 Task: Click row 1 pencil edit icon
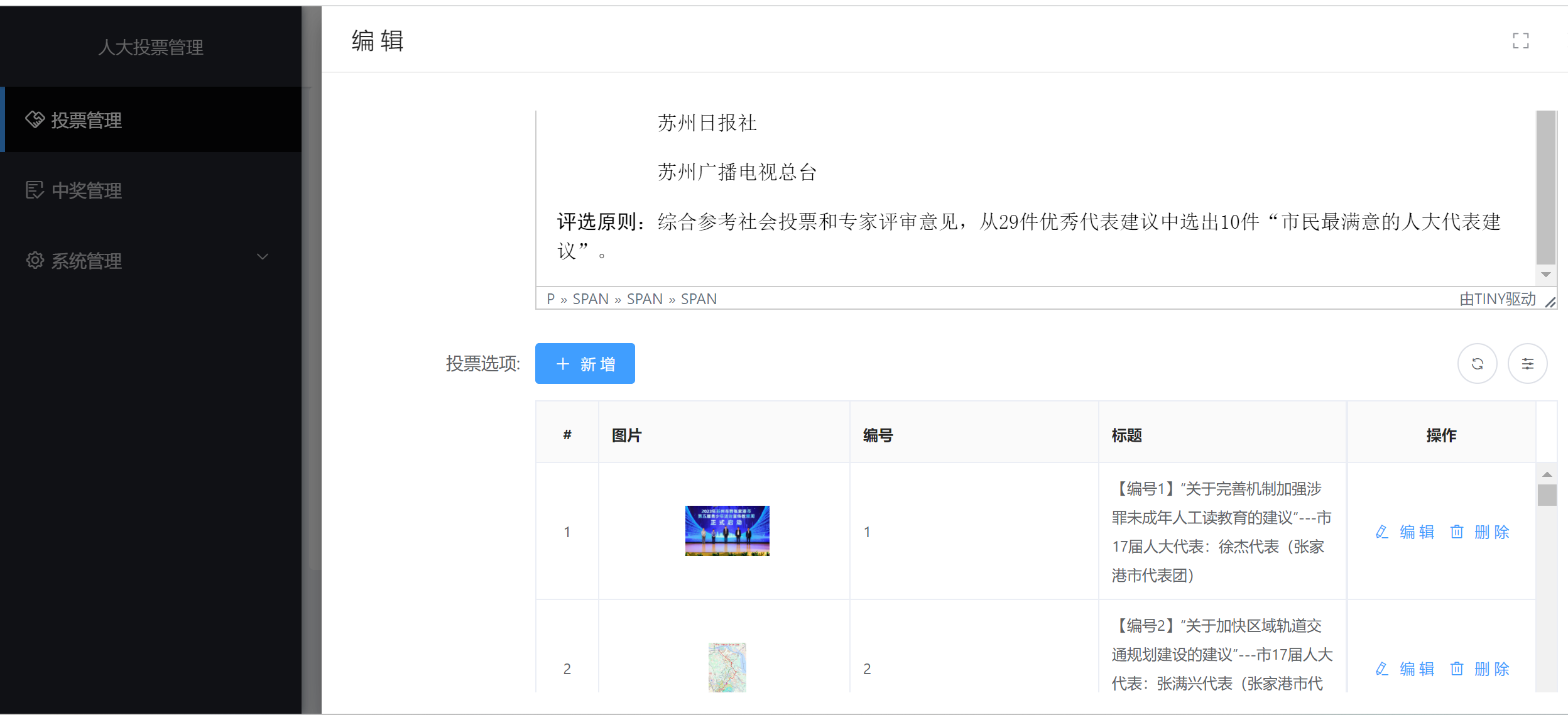(x=1382, y=532)
